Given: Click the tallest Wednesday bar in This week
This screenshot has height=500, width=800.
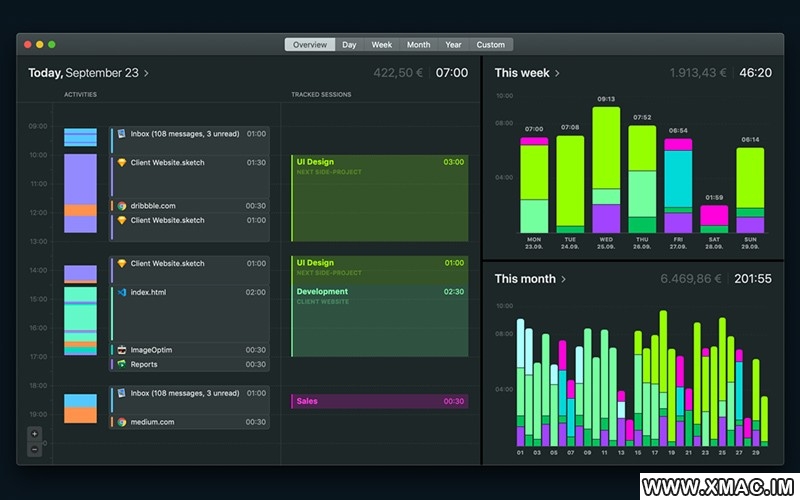Looking at the screenshot, I should [x=606, y=168].
